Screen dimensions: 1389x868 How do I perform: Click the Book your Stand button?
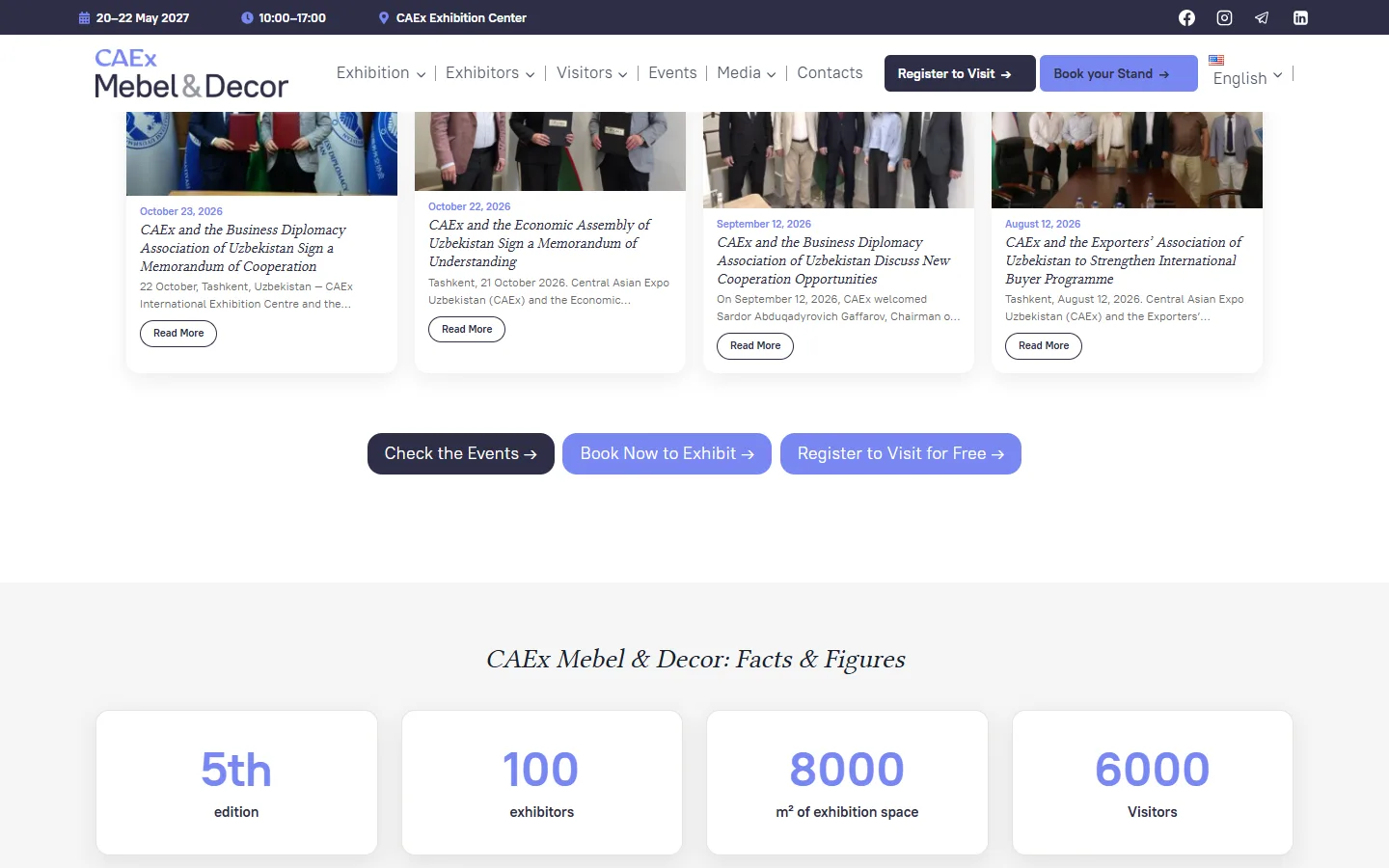pyautogui.click(x=1118, y=73)
